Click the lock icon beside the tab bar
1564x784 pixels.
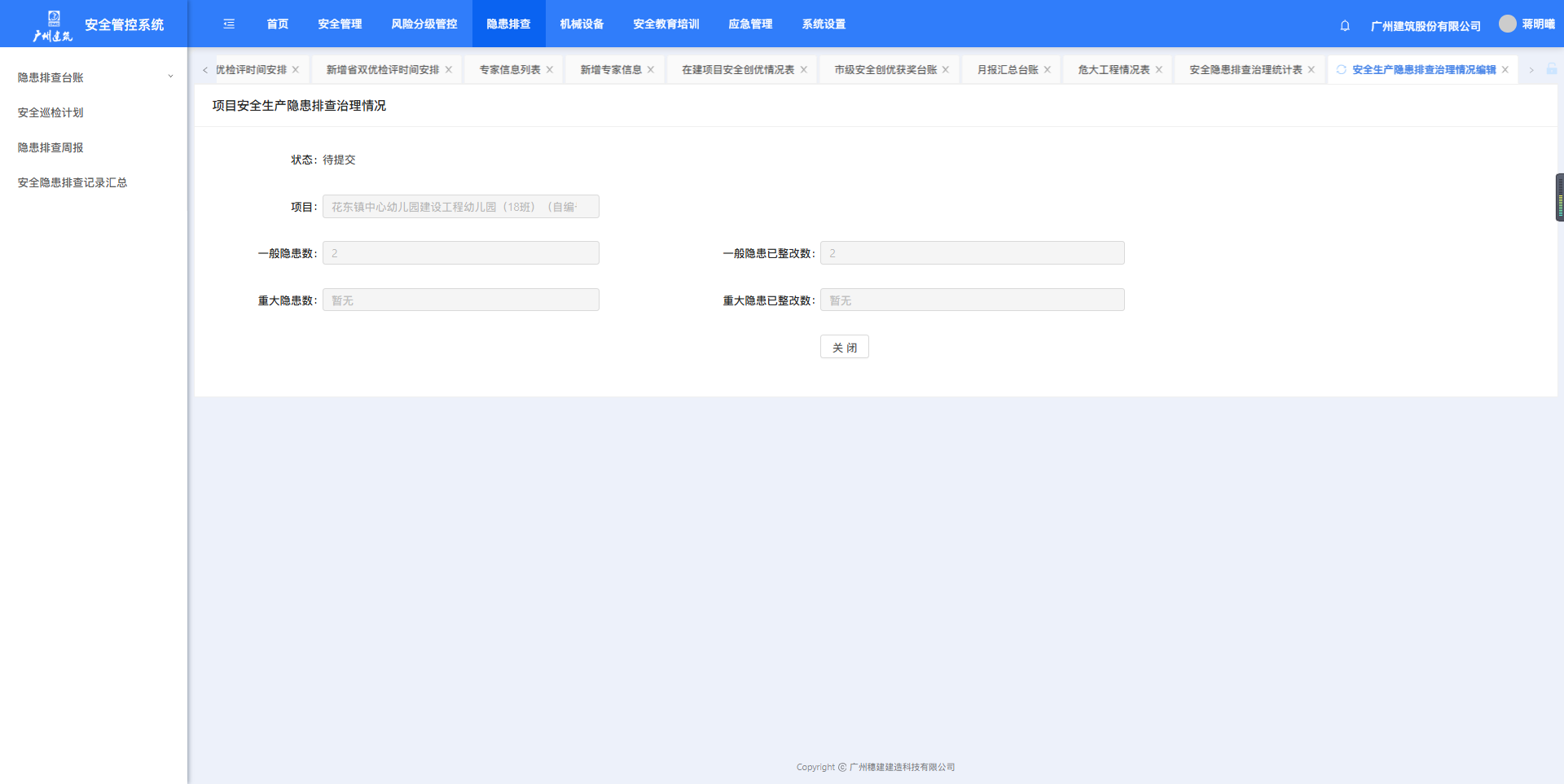[x=1552, y=70]
